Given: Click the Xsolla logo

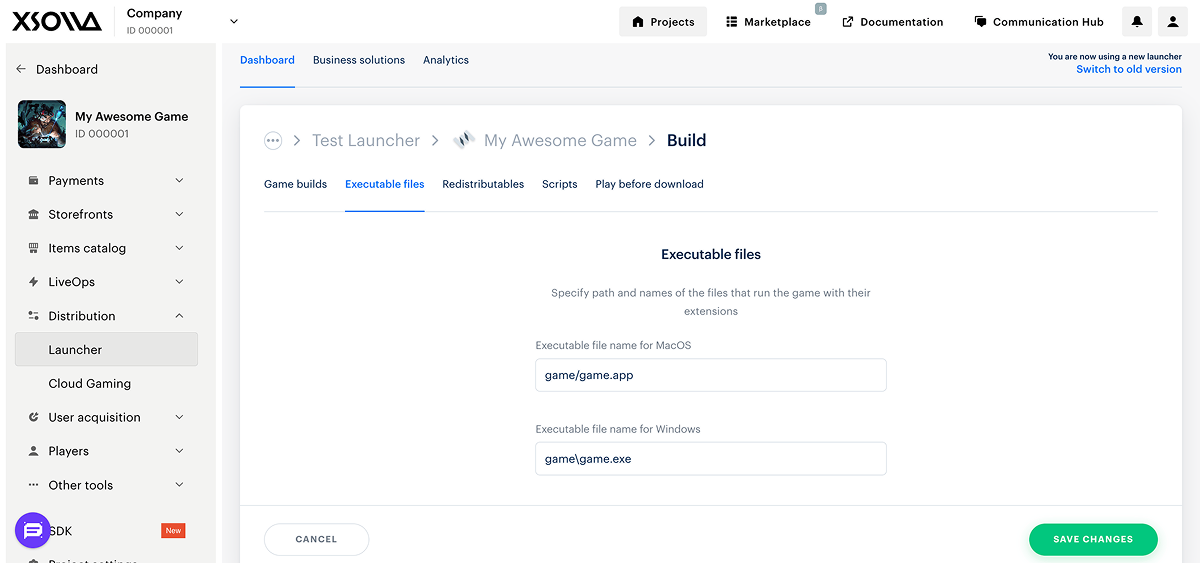Looking at the screenshot, I should click(57, 21).
